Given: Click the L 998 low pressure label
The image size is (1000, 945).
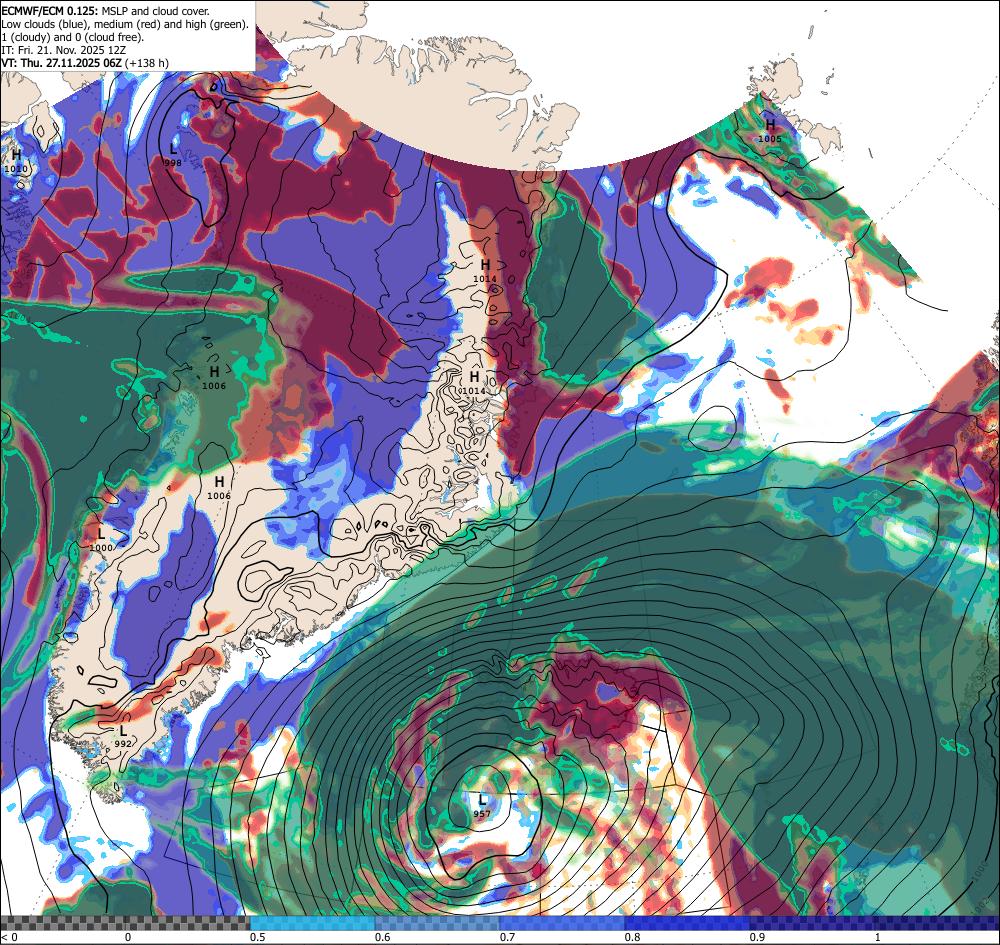Looking at the screenshot, I should pos(173,155).
